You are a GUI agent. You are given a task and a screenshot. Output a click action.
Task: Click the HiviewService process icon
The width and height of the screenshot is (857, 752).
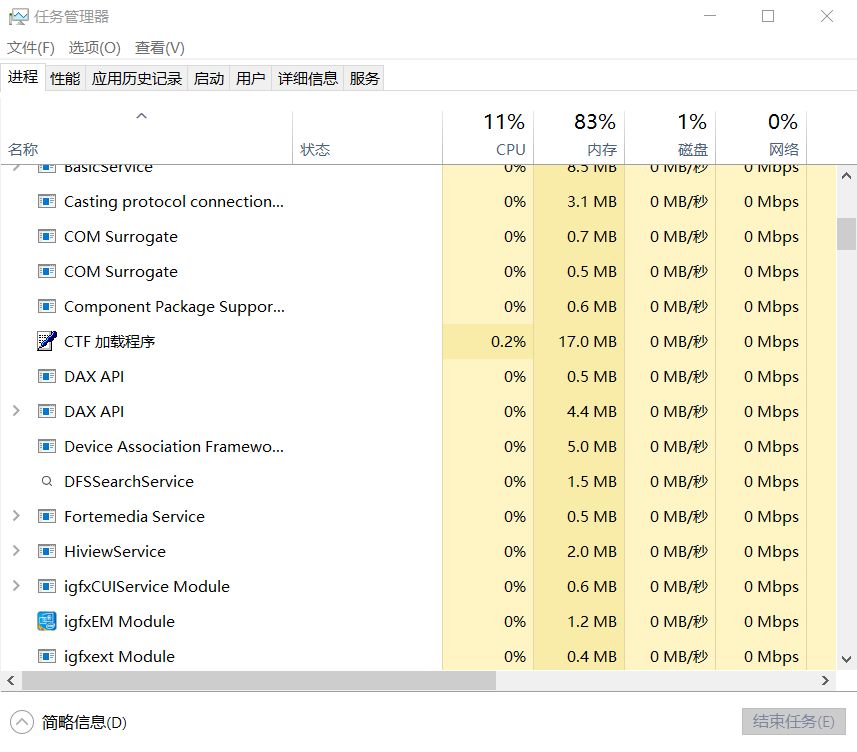[46, 551]
